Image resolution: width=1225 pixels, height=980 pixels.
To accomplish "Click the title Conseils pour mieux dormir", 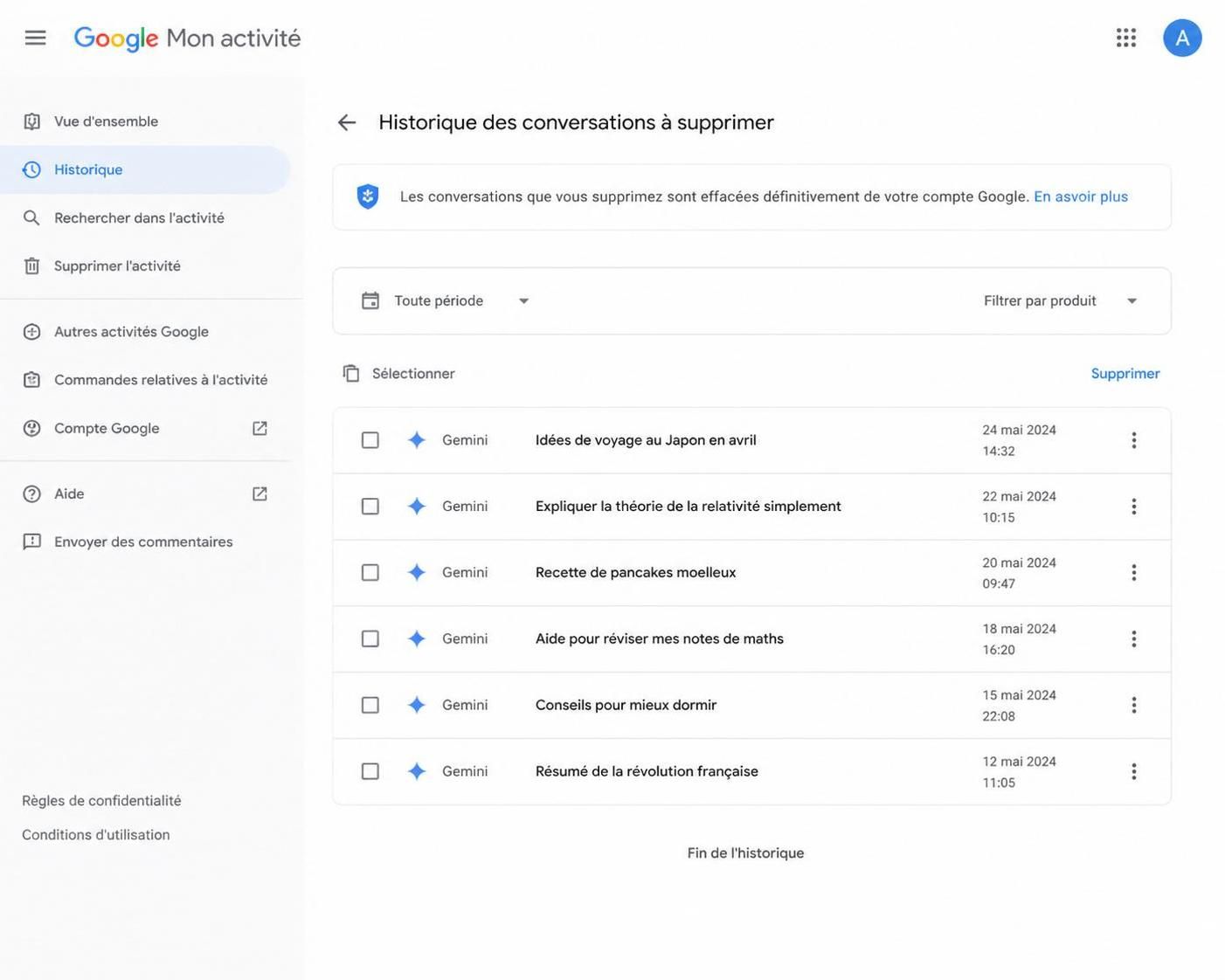I will point(626,705).
